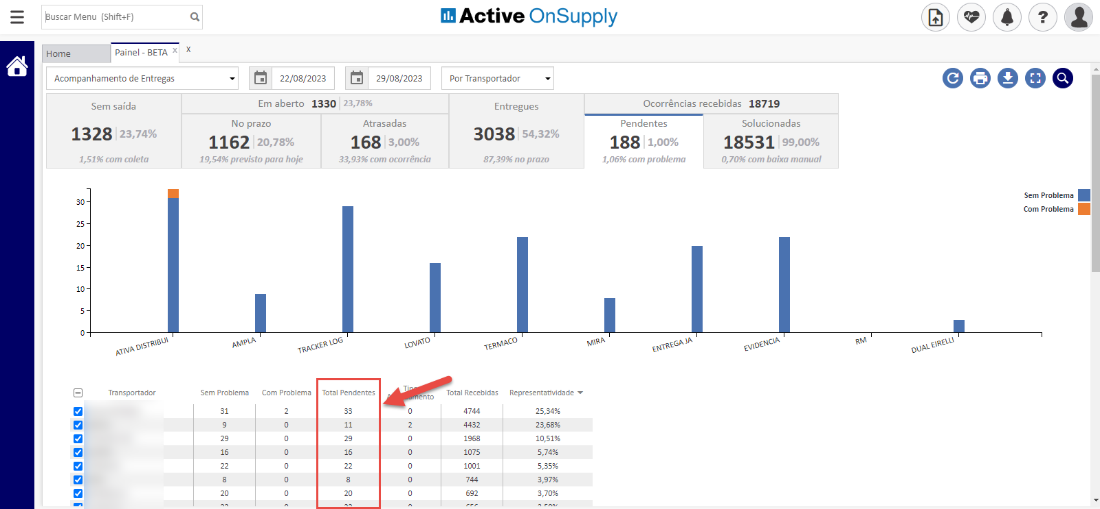The width and height of the screenshot is (1100, 509).
Task: Expand panel to fullscreen
Action: tap(1035, 78)
